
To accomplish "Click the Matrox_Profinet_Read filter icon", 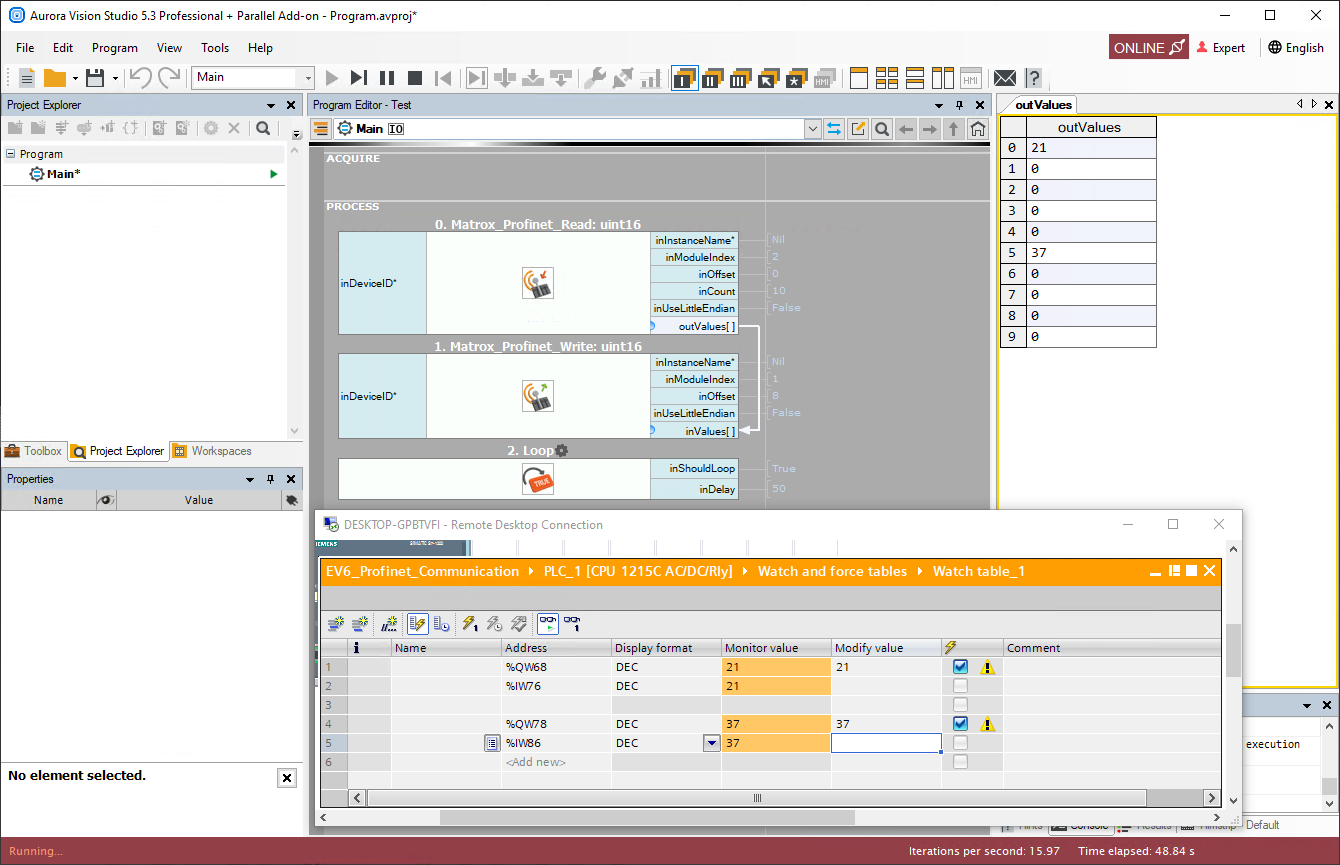I will (x=538, y=283).
